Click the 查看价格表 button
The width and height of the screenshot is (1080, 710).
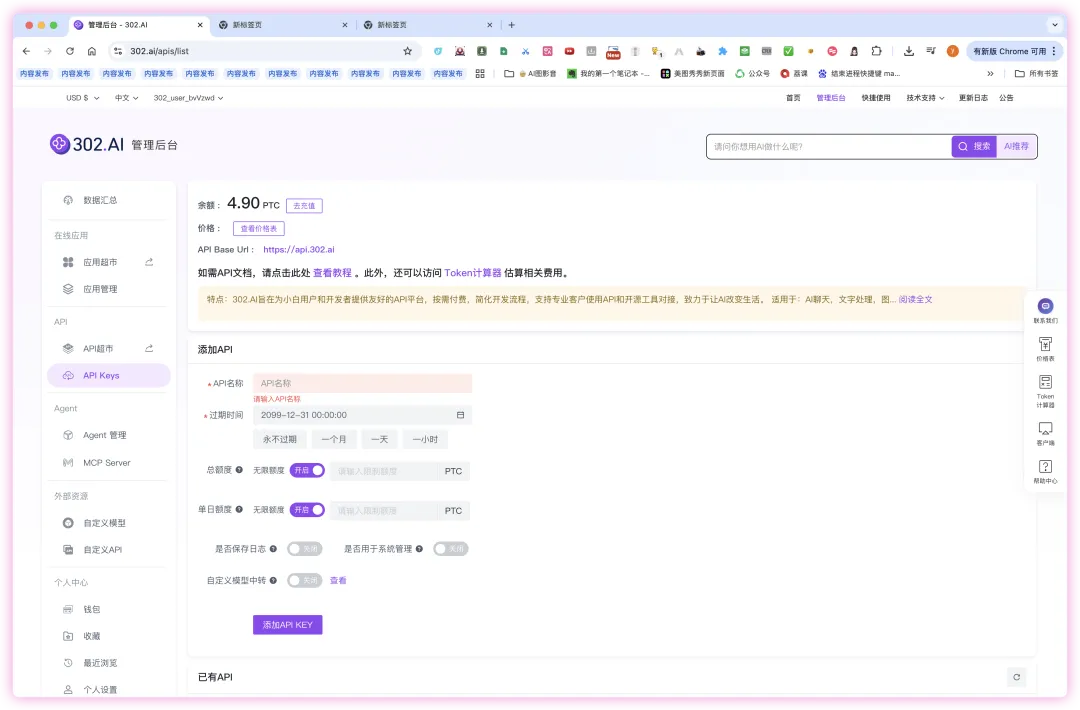pyautogui.click(x=258, y=229)
